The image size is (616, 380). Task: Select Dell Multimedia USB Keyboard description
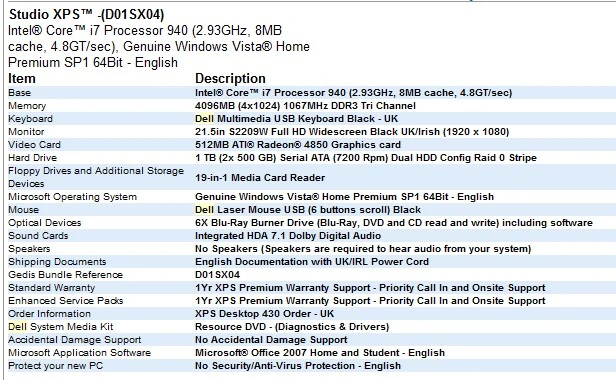point(297,119)
